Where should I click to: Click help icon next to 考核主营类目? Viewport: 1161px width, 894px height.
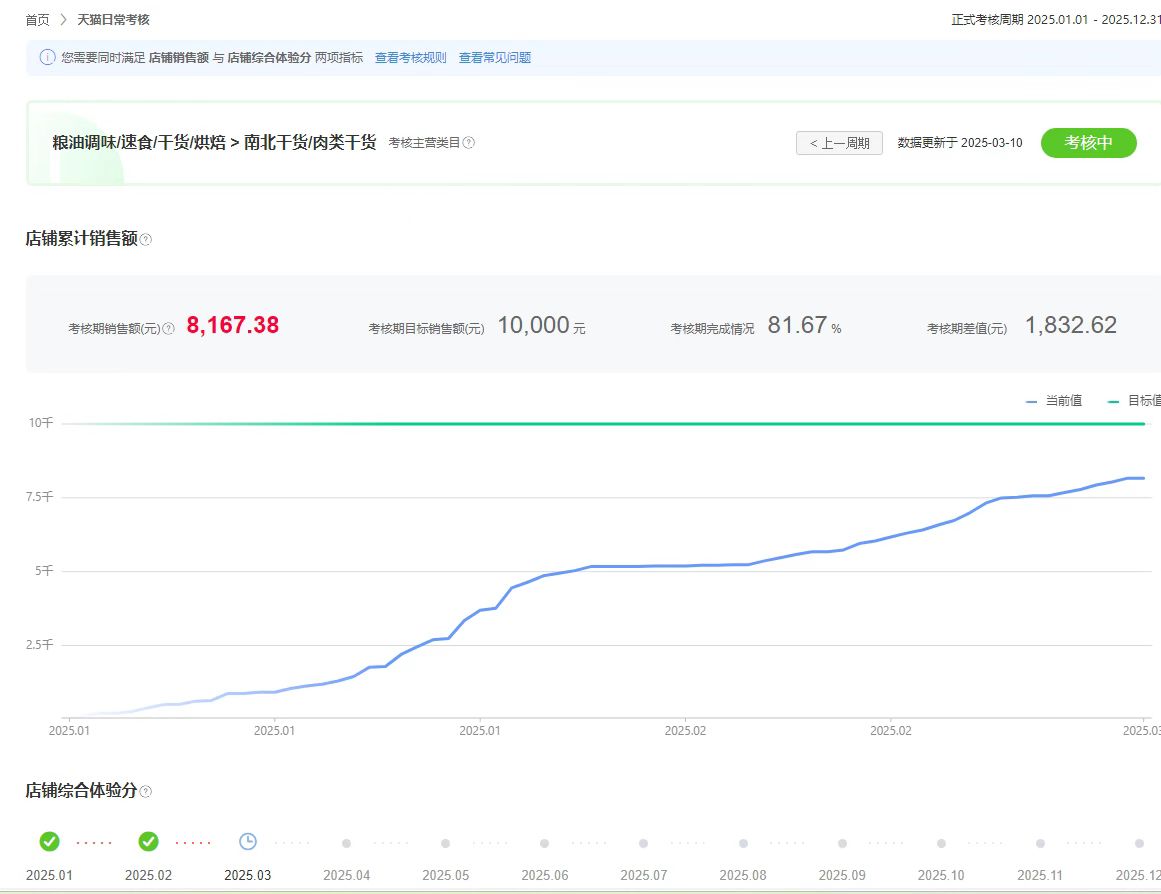[469, 143]
